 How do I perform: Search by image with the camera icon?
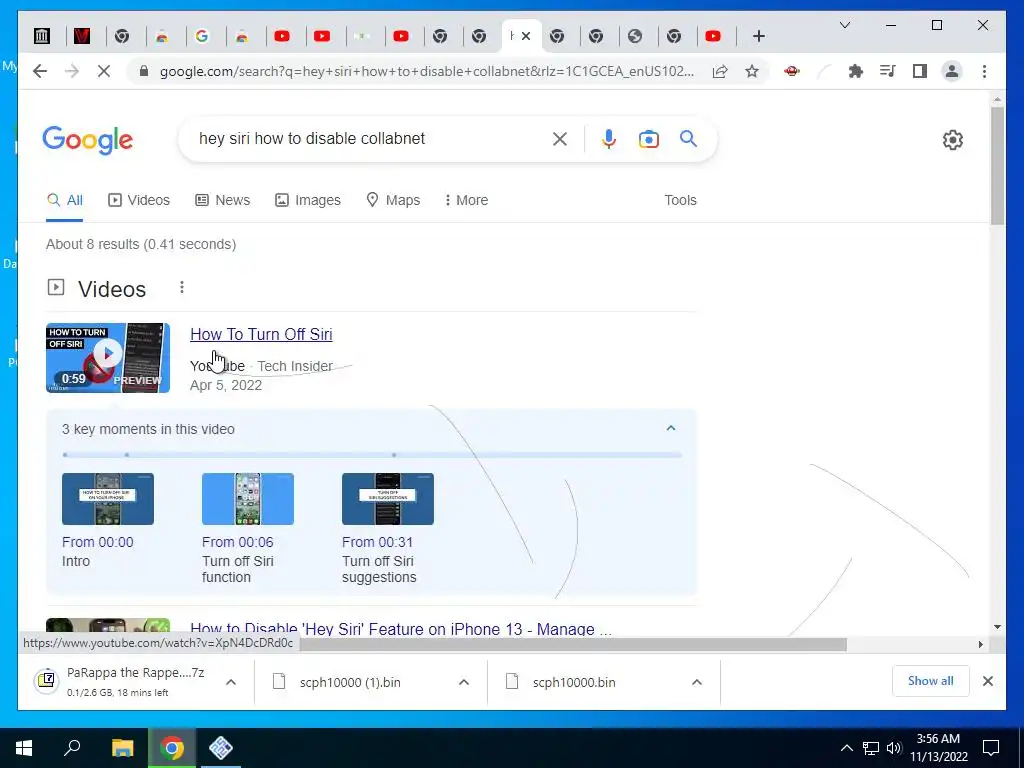(x=648, y=138)
